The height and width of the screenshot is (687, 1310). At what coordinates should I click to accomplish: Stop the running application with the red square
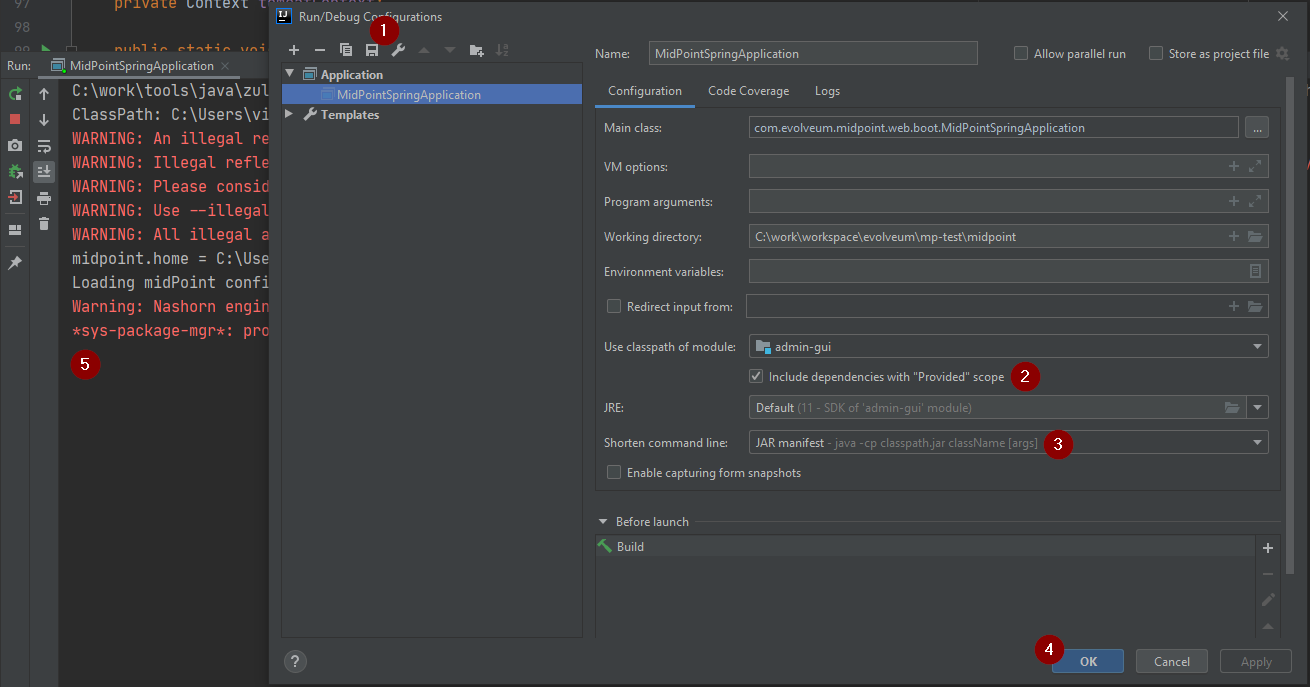pos(14,119)
